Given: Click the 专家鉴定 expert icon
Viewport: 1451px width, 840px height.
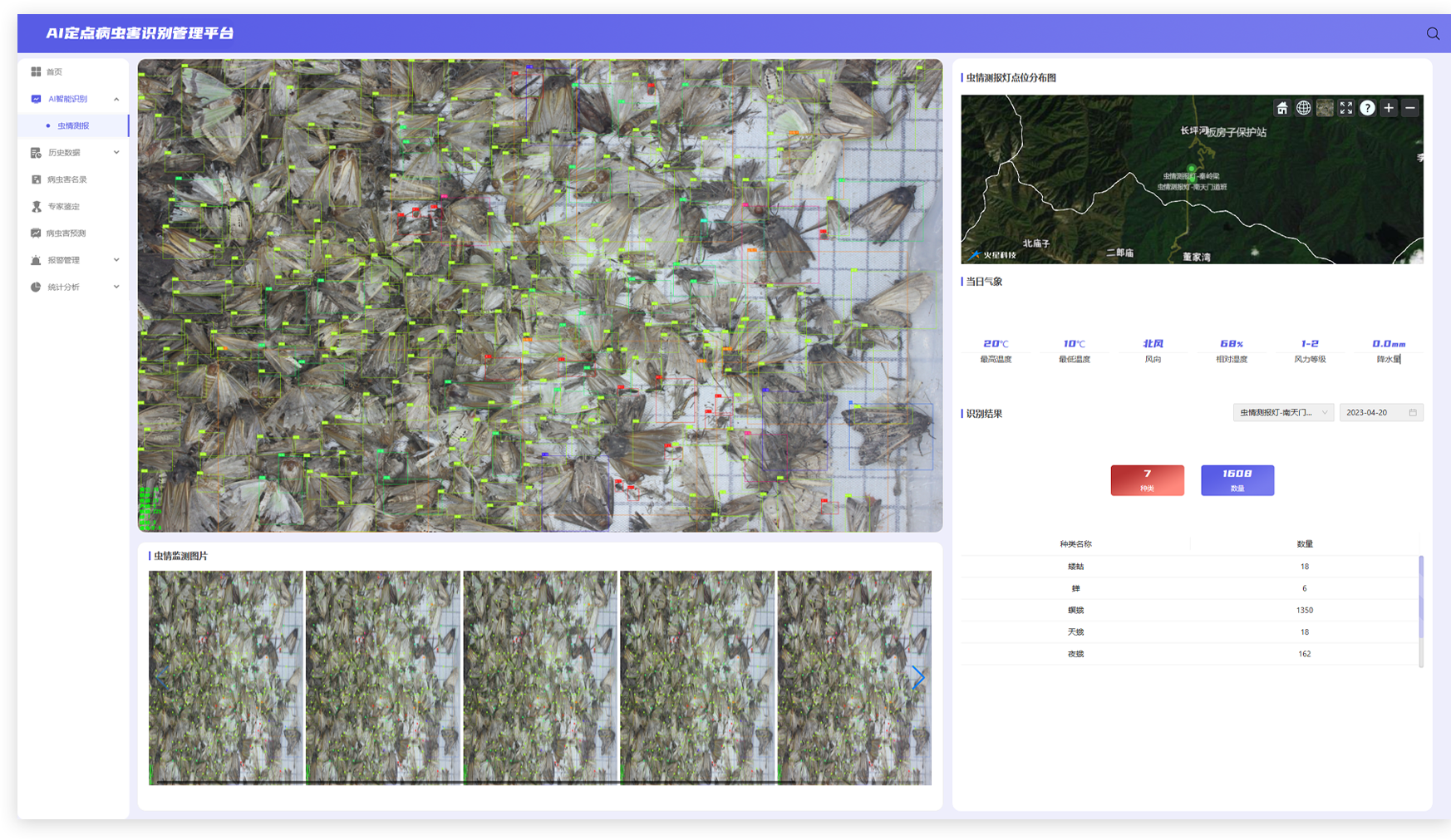Looking at the screenshot, I should (36, 206).
